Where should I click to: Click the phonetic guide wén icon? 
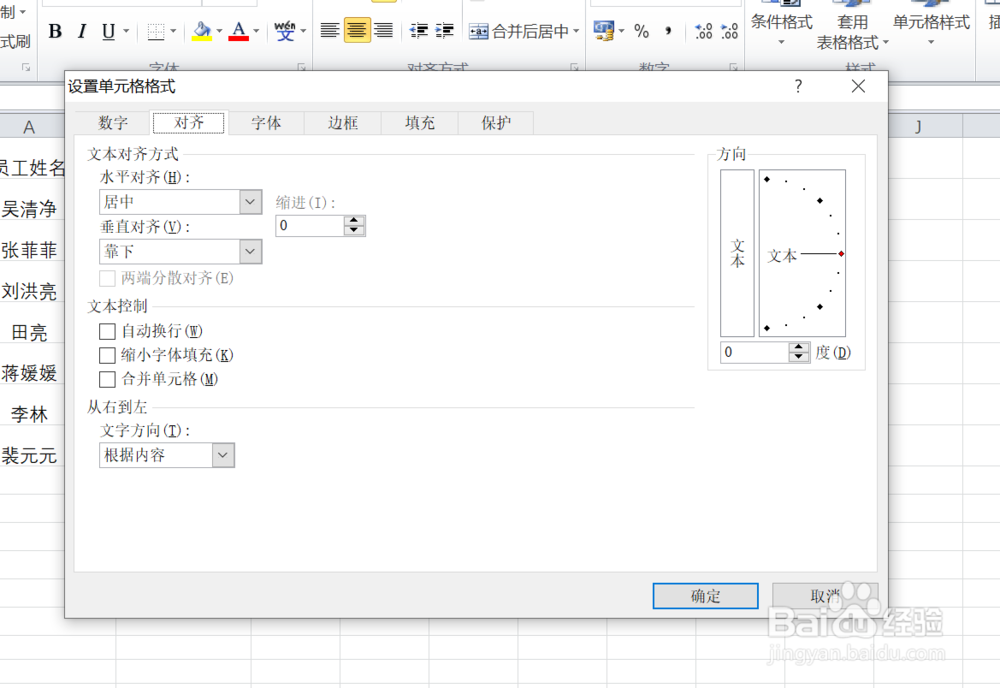(x=284, y=31)
